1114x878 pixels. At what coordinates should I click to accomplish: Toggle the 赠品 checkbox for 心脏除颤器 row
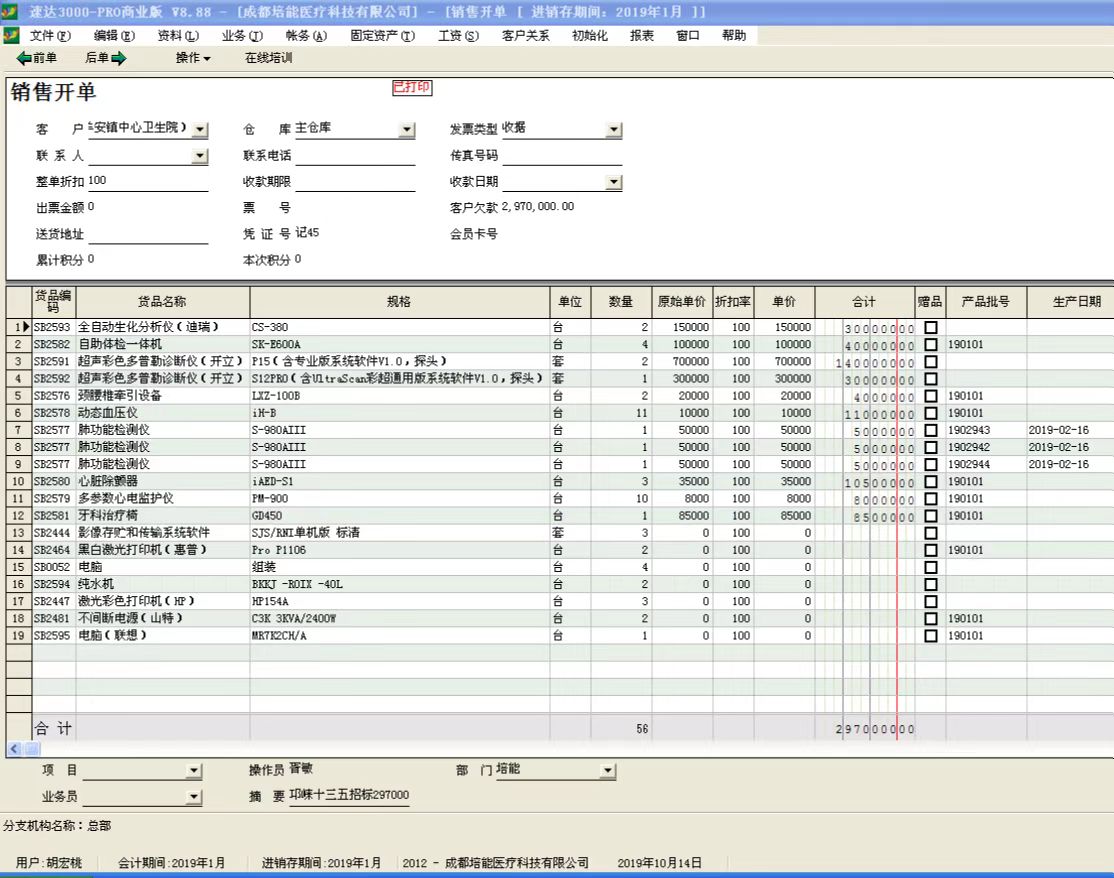tap(931, 481)
